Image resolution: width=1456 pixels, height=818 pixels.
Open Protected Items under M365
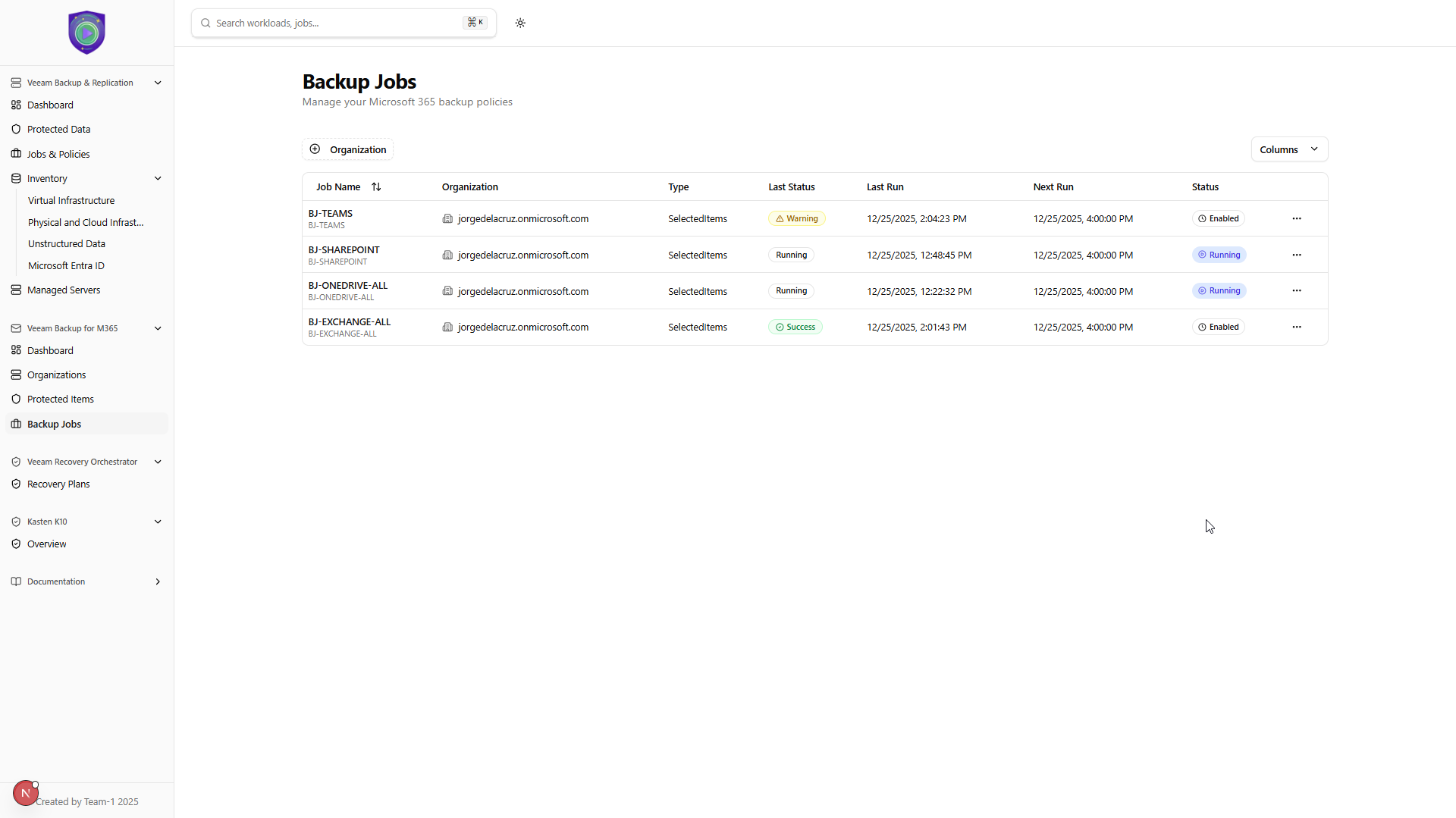click(x=61, y=400)
